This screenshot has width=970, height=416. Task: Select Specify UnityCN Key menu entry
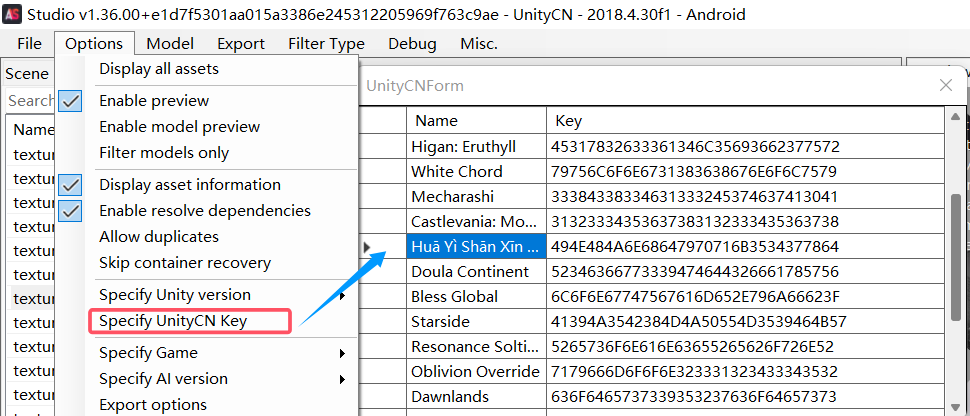[x=173, y=321]
